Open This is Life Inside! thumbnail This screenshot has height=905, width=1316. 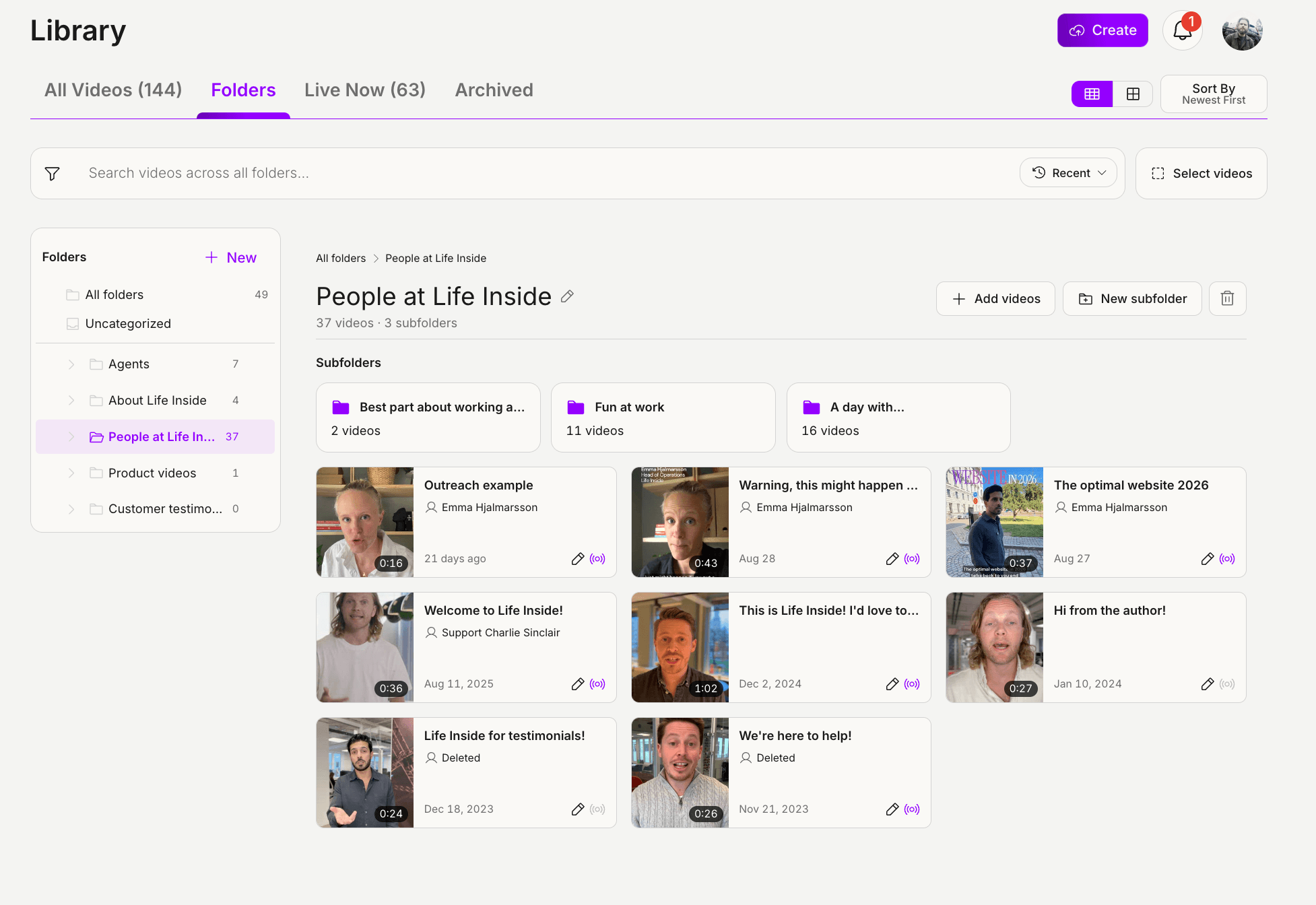click(680, 647)
